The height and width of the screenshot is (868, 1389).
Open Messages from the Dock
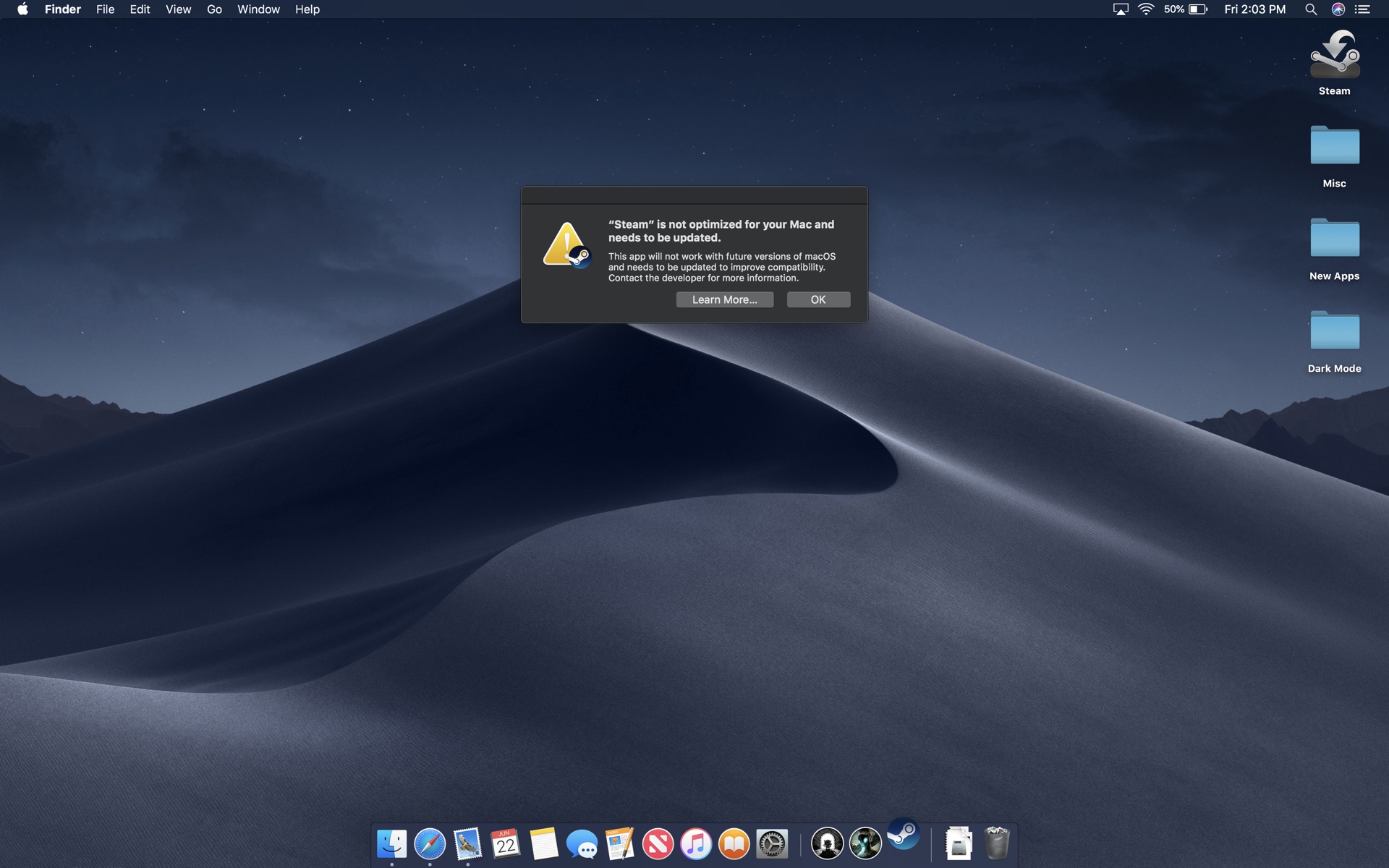coord(582,843)
